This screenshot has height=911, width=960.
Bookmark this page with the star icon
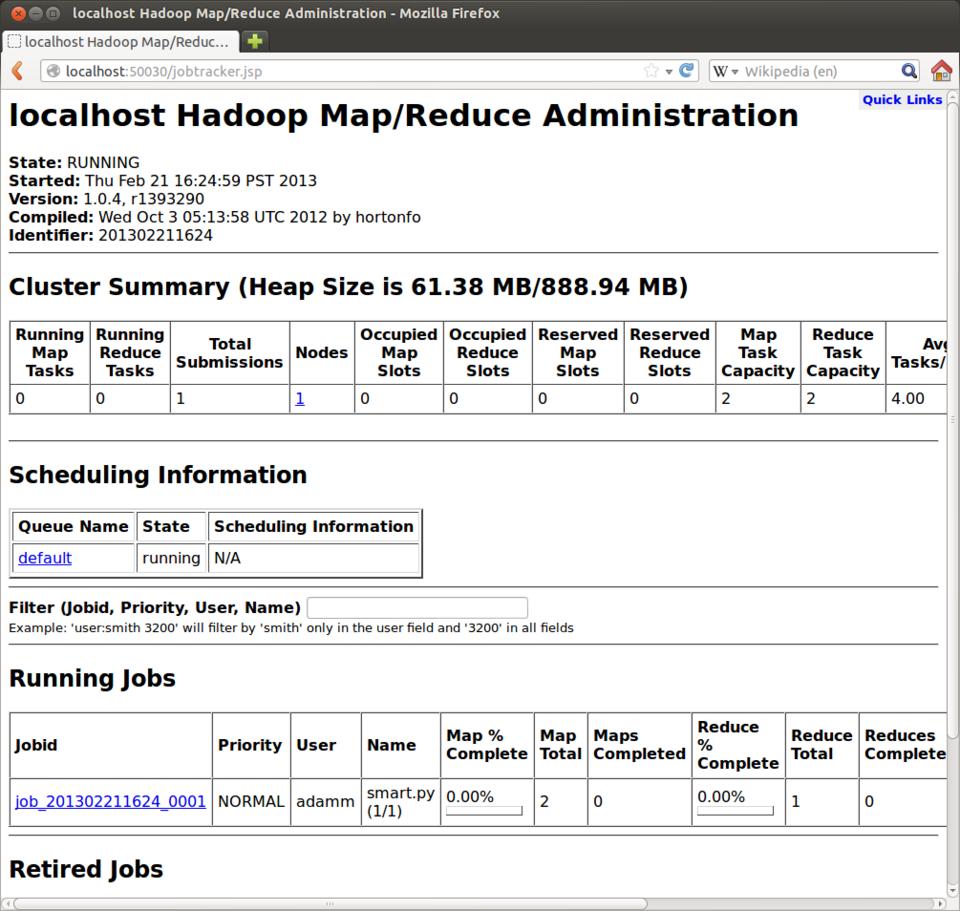pyautogui.click(x=652, y=71)
